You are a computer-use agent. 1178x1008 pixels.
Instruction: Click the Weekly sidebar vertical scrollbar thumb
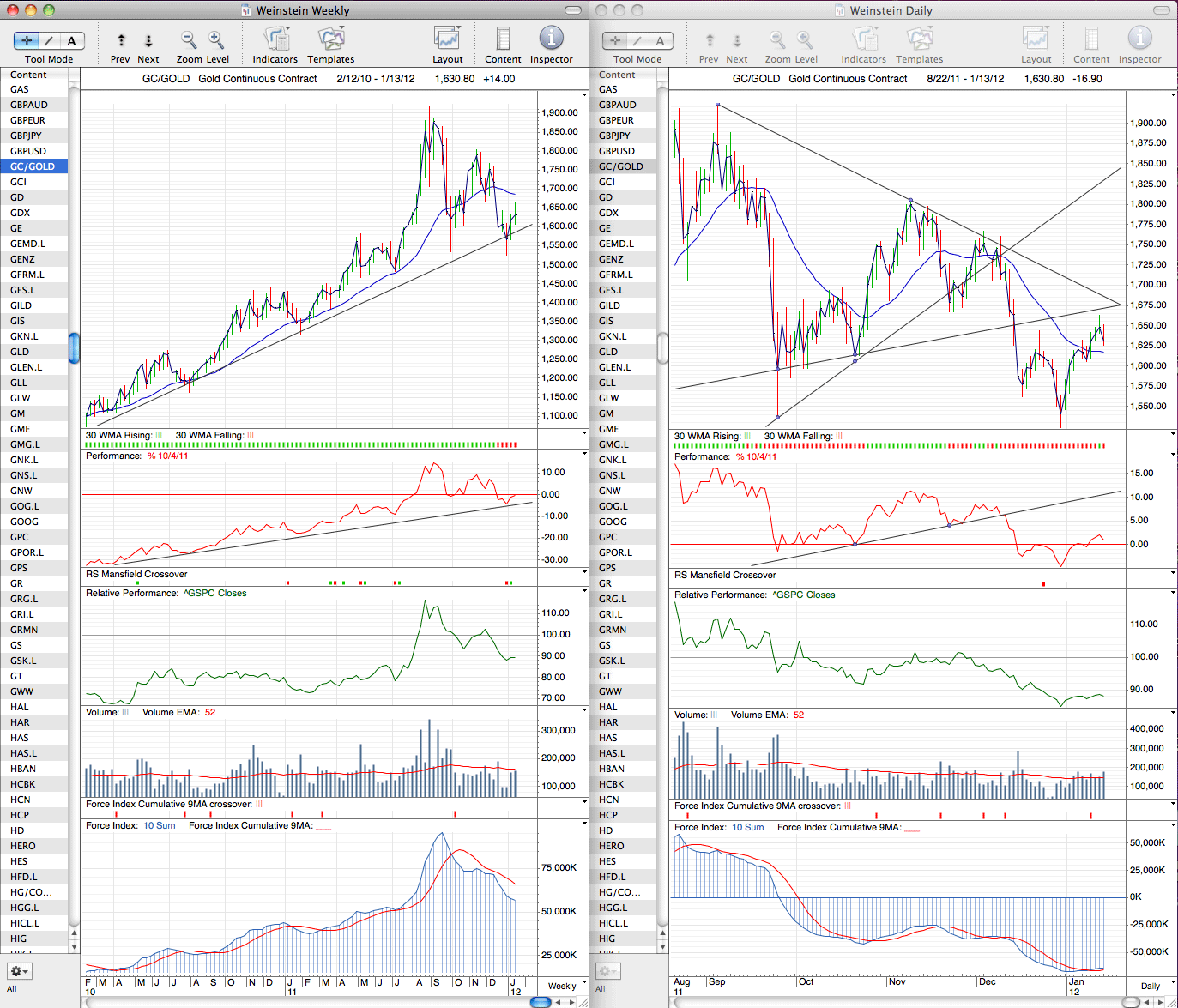[x=74, y=347]
